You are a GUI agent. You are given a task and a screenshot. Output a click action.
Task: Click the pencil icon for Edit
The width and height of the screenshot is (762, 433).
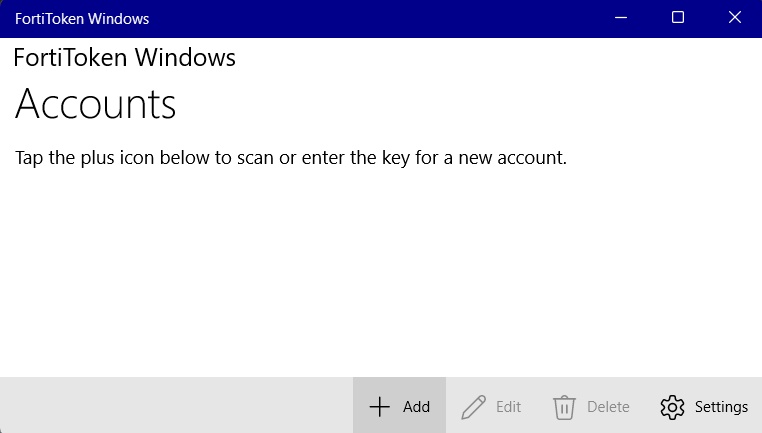[473, 406]
